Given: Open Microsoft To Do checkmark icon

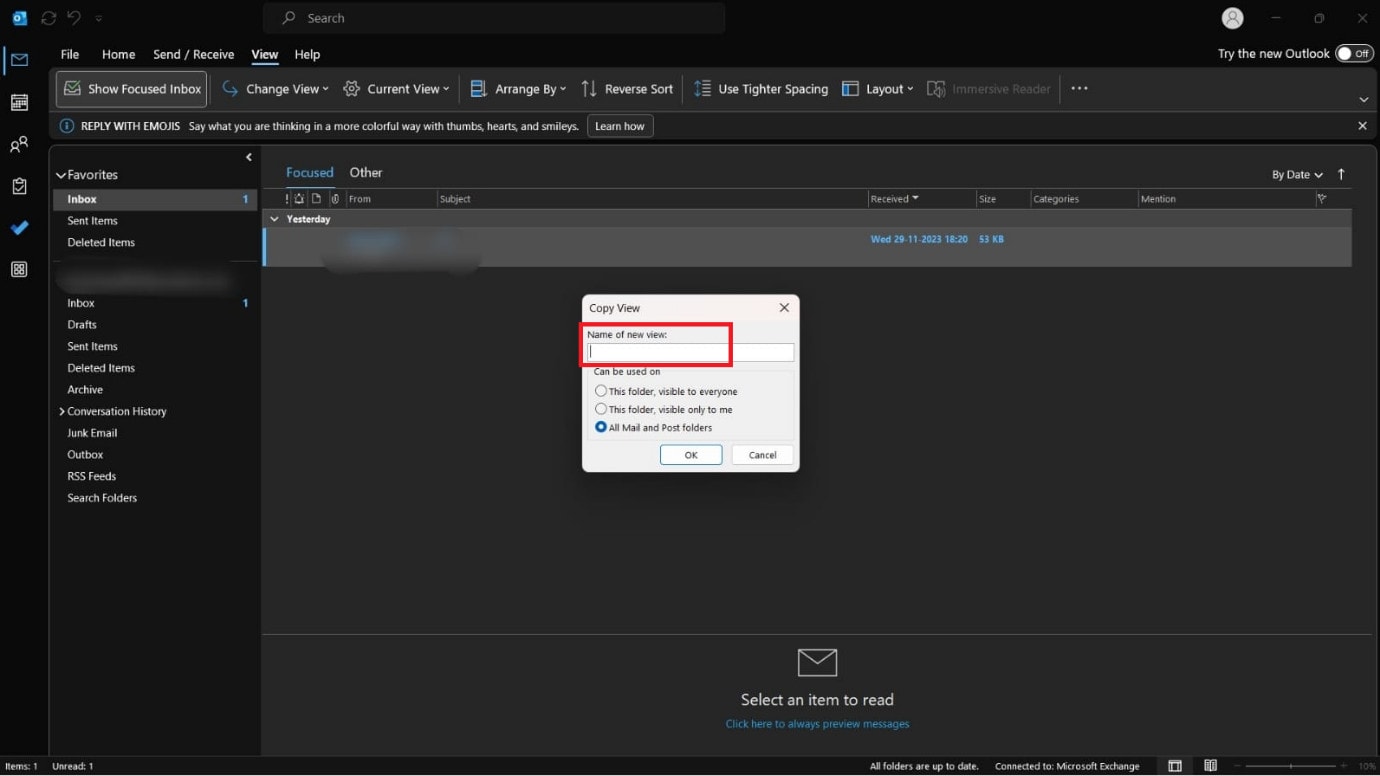Looking at the screenshot, I should (18, 228).
